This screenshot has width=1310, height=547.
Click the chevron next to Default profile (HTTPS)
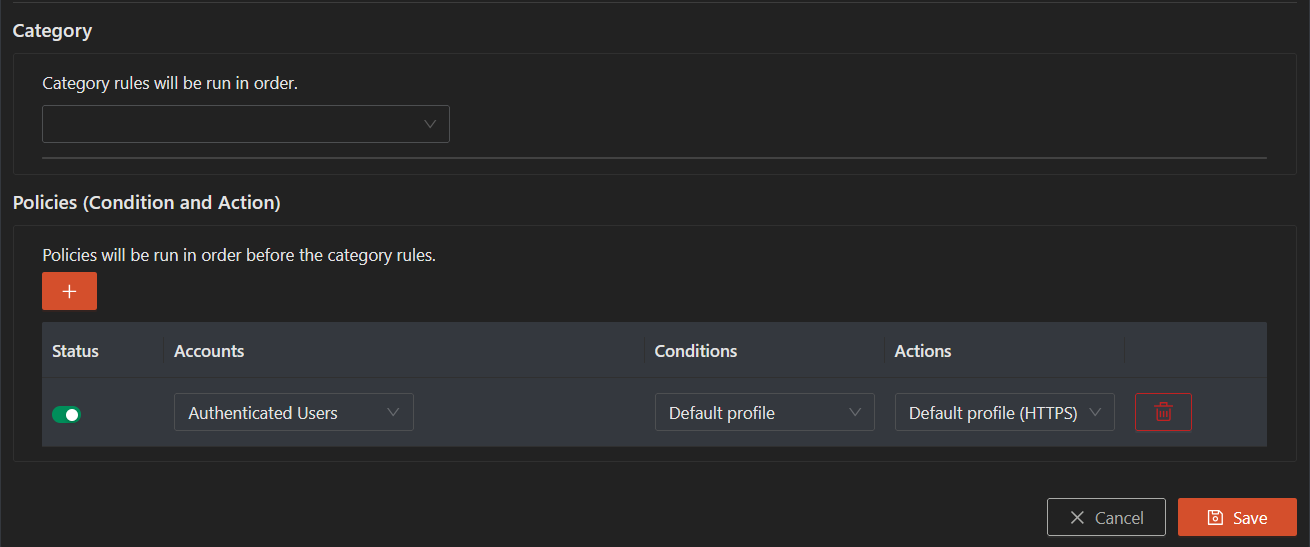point(1095,412)
